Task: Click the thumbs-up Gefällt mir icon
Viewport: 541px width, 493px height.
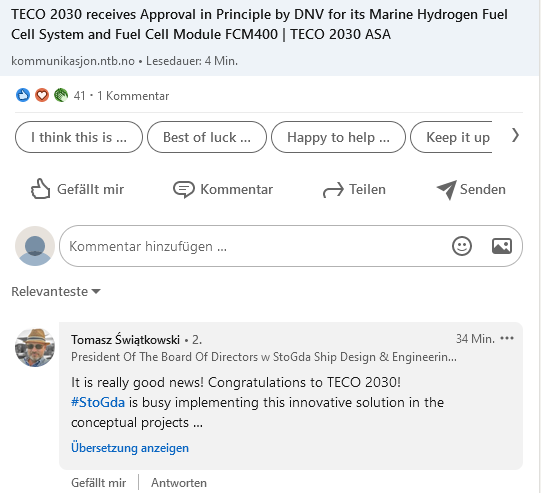Action: [x=40, y=189]
